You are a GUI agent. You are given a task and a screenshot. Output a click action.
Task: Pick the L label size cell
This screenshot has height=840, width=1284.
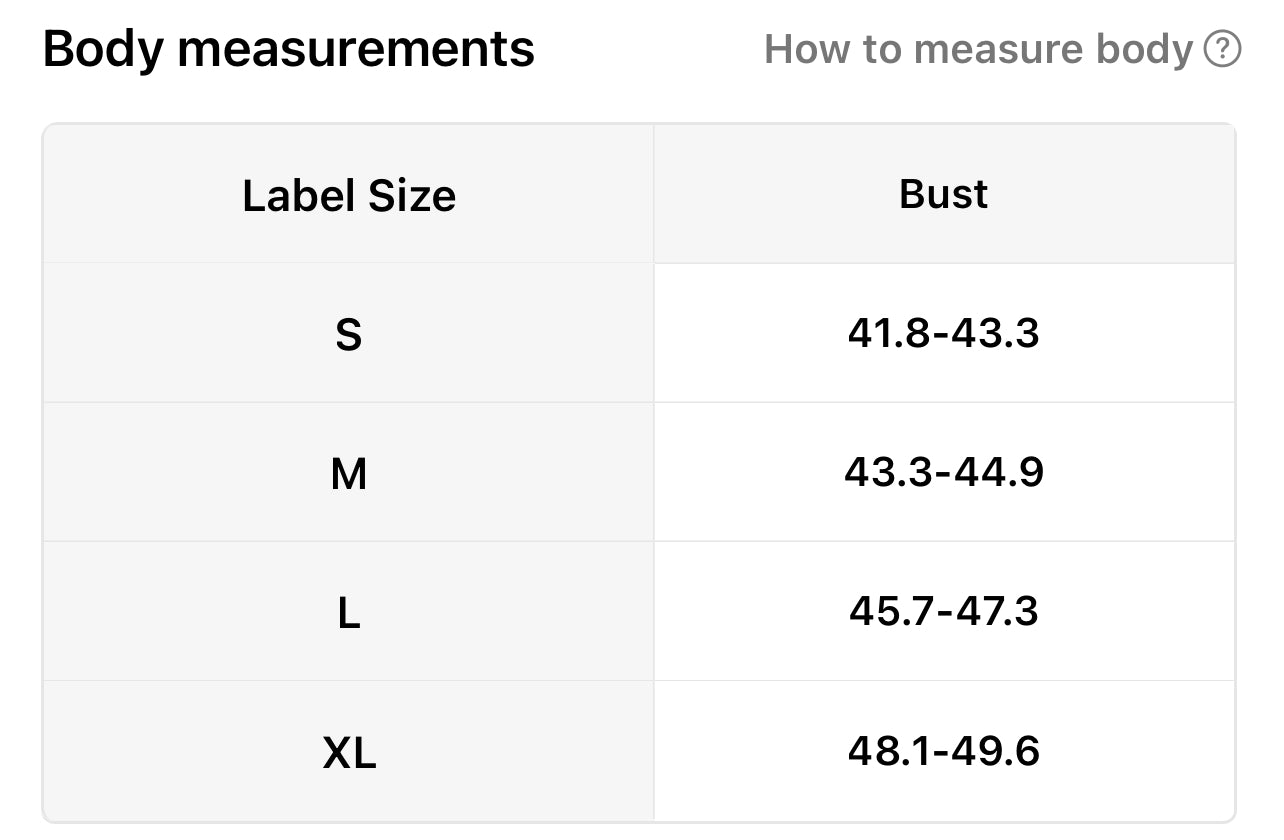click(349, 612)
